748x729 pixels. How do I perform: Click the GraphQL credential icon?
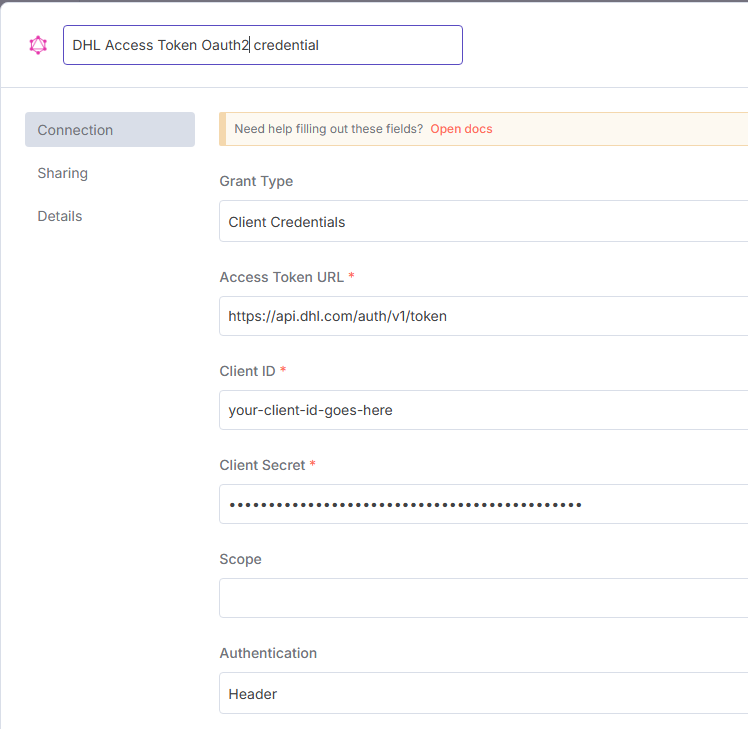38,45
